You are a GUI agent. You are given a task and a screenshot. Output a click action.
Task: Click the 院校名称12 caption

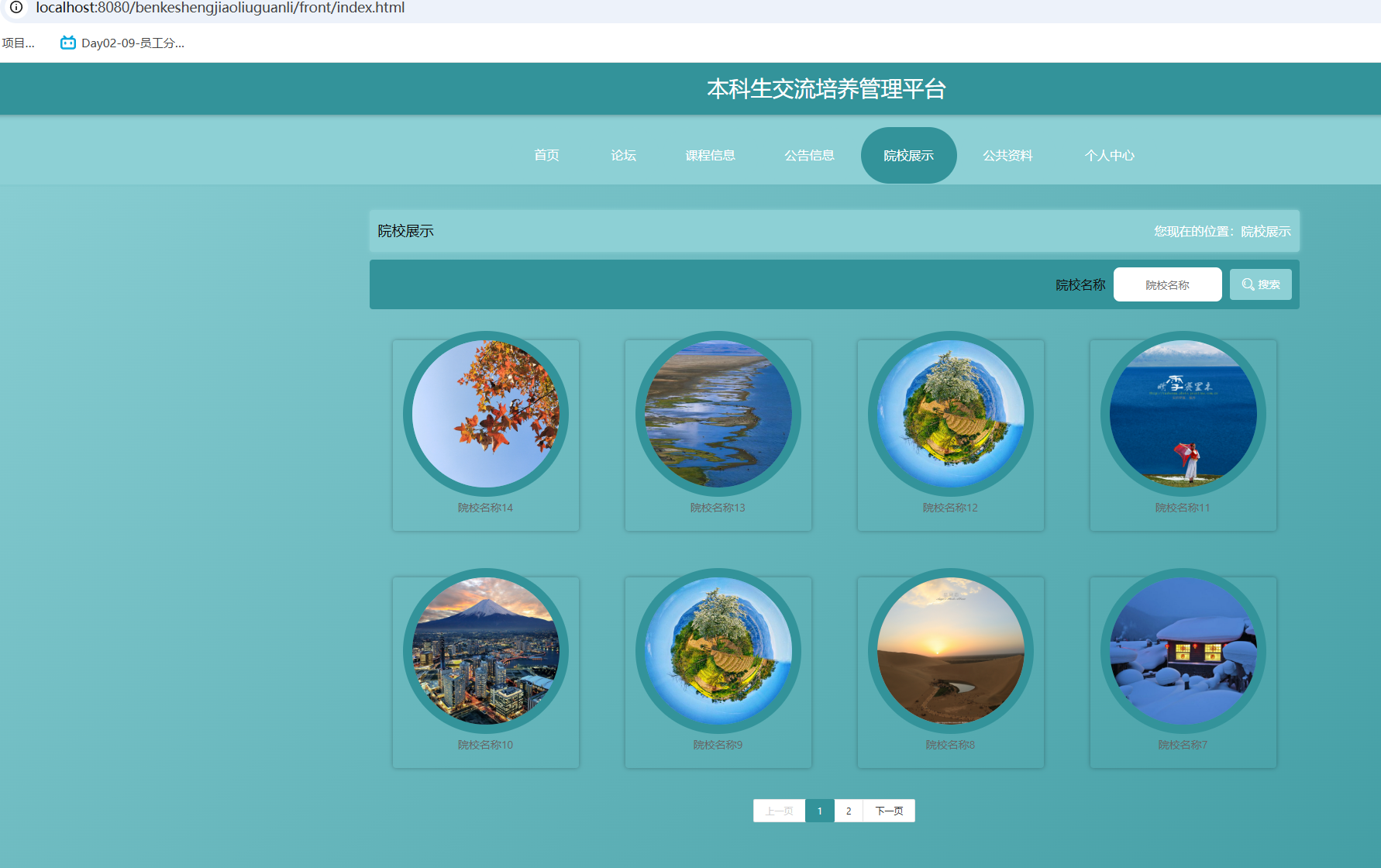click(x=950, y=508)
